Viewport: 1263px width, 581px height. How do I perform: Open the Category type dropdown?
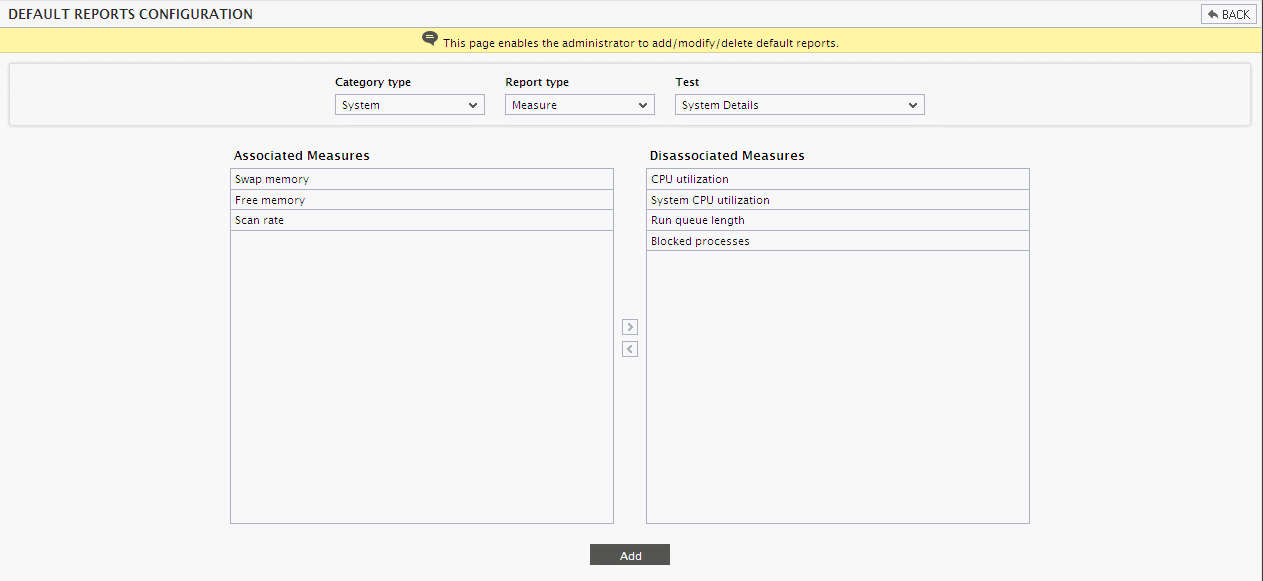coord(410,105)
